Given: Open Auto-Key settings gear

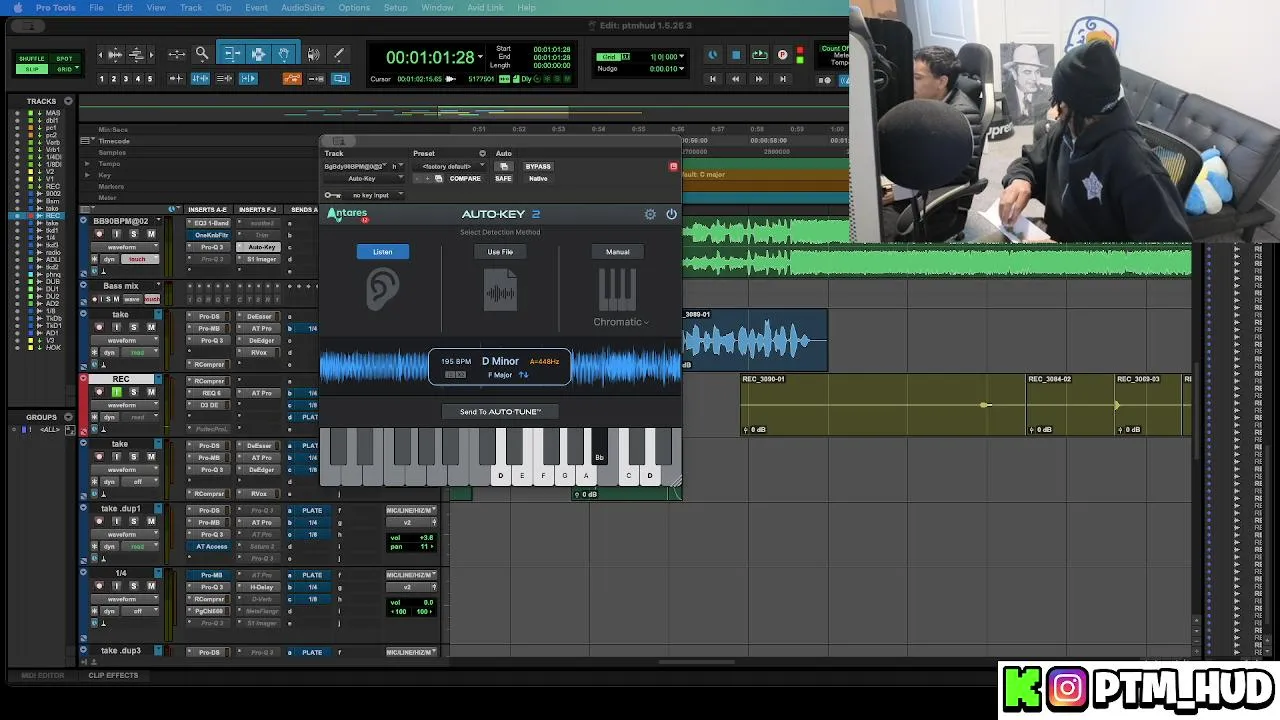Looking at the screenshot, I should click(x=650, y=214).
